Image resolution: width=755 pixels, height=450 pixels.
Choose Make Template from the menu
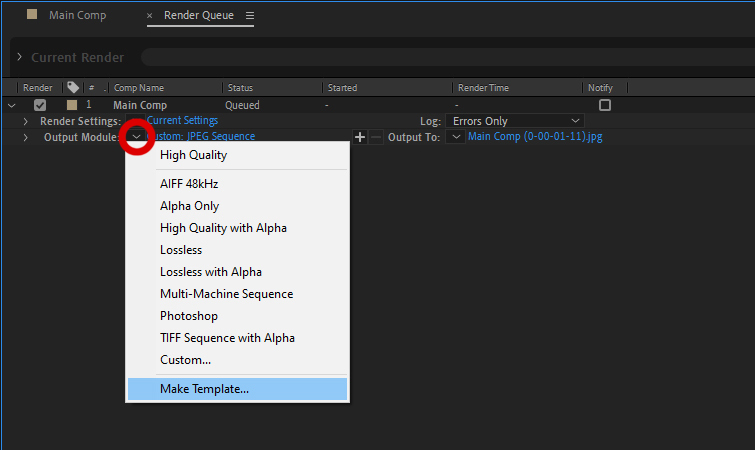click(x=204, y=389)
